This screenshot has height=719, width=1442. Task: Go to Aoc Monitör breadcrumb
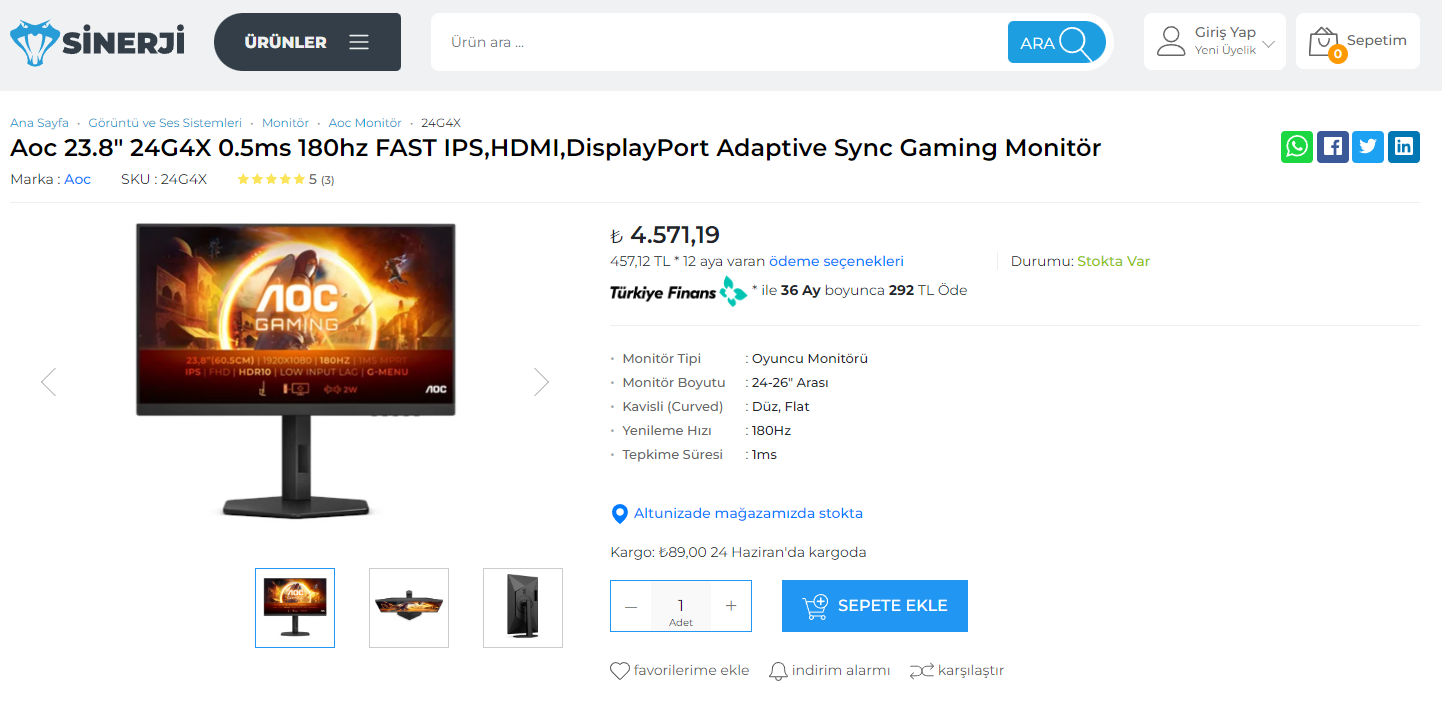coord(365,123)
